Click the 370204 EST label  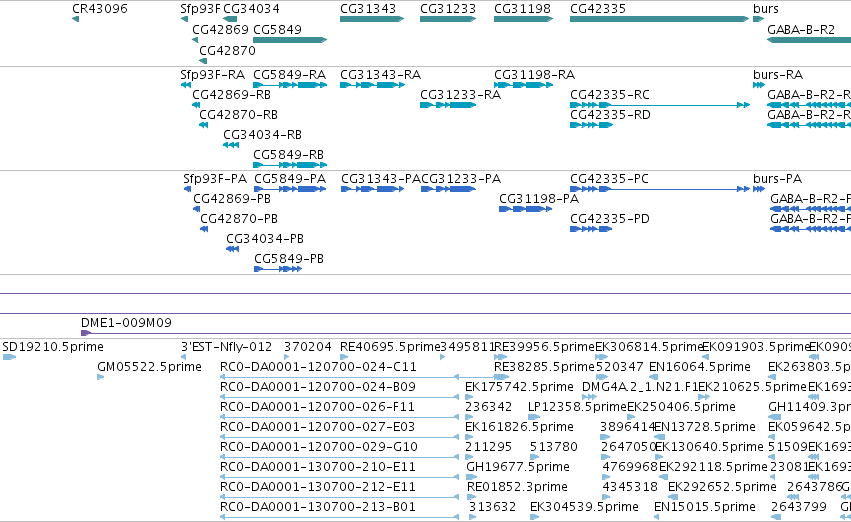308,347
